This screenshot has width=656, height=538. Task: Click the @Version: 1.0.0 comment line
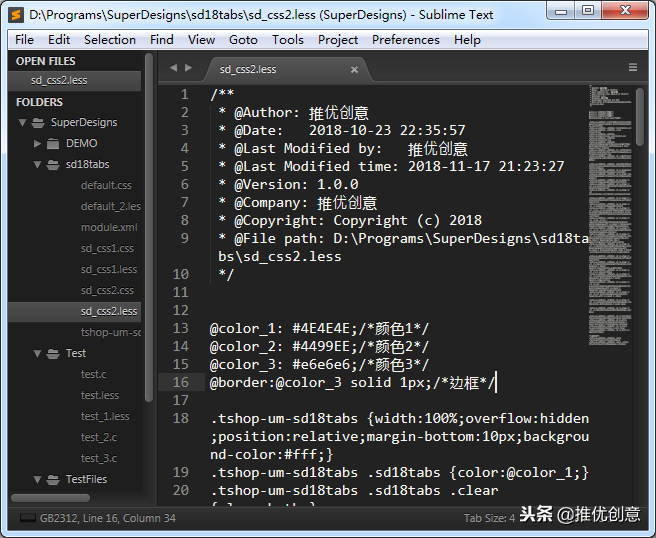click(289, 184)
